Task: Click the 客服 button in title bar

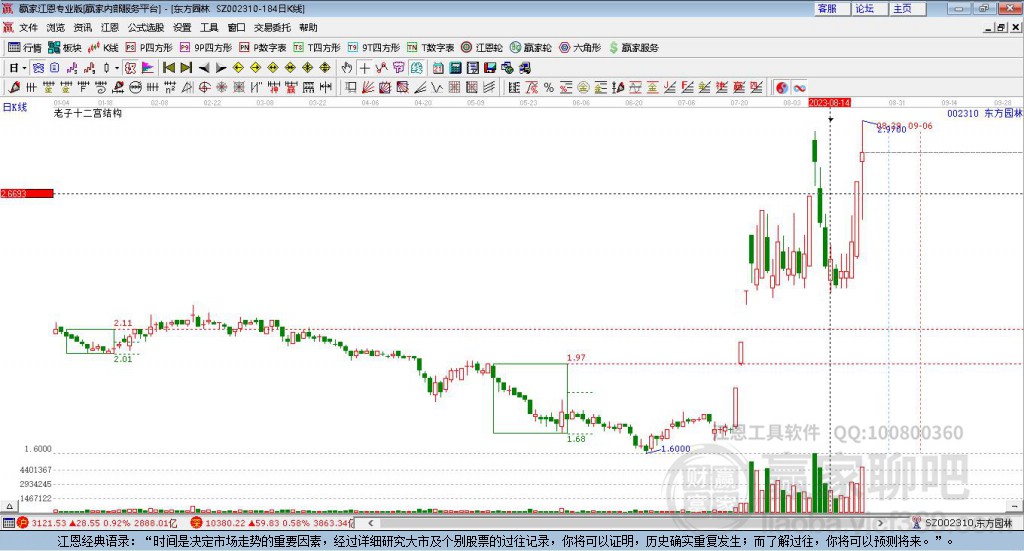Action: coord(831,8)
